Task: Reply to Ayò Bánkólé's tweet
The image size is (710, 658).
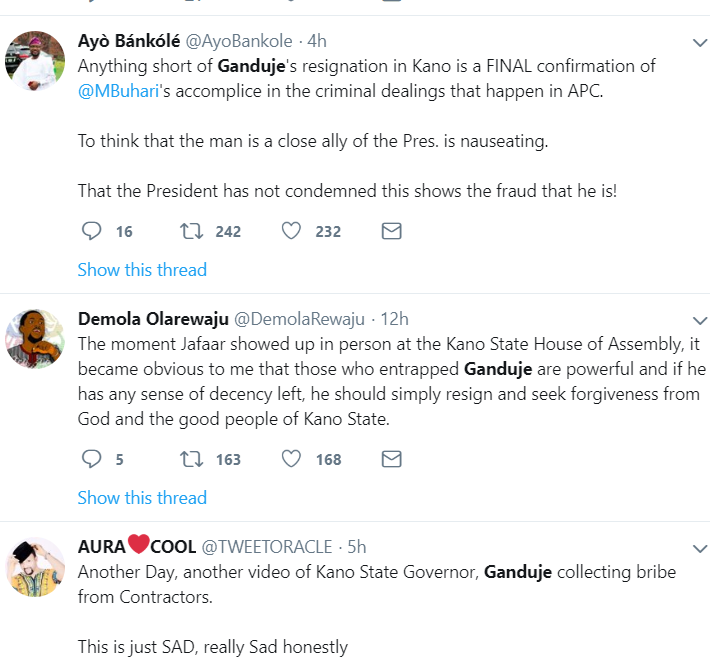Action: tap(92, 231)
